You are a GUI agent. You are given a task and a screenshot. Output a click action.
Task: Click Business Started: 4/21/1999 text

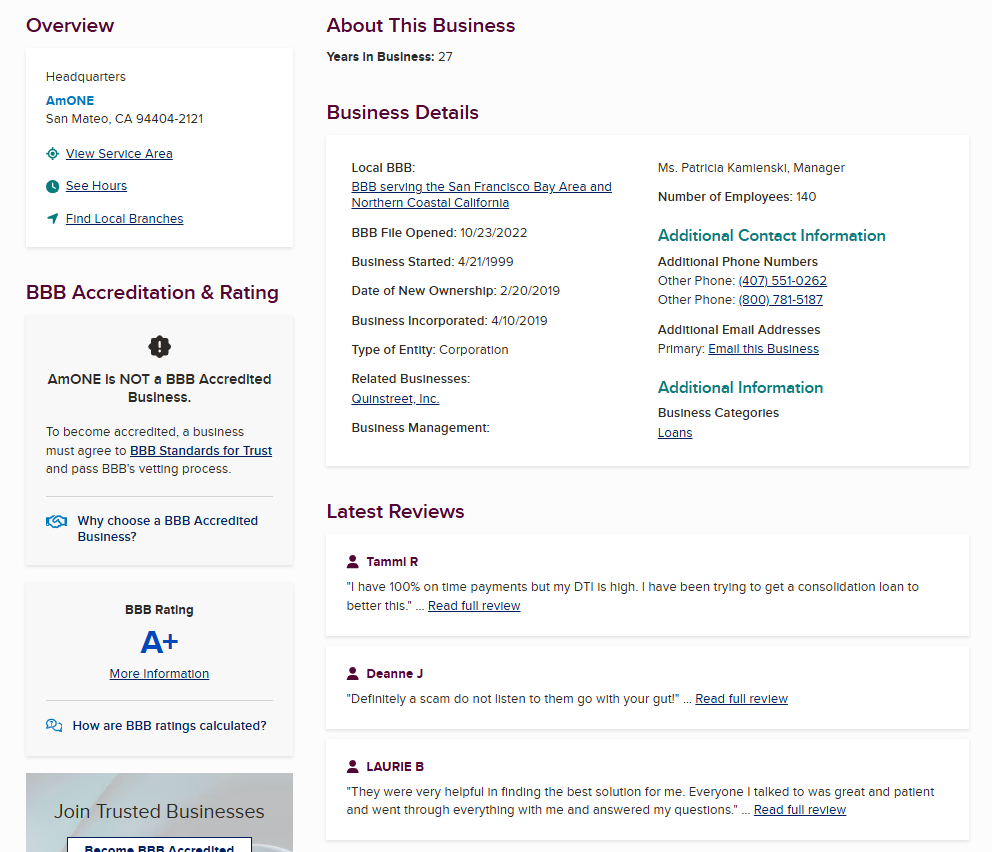point(432,262)
